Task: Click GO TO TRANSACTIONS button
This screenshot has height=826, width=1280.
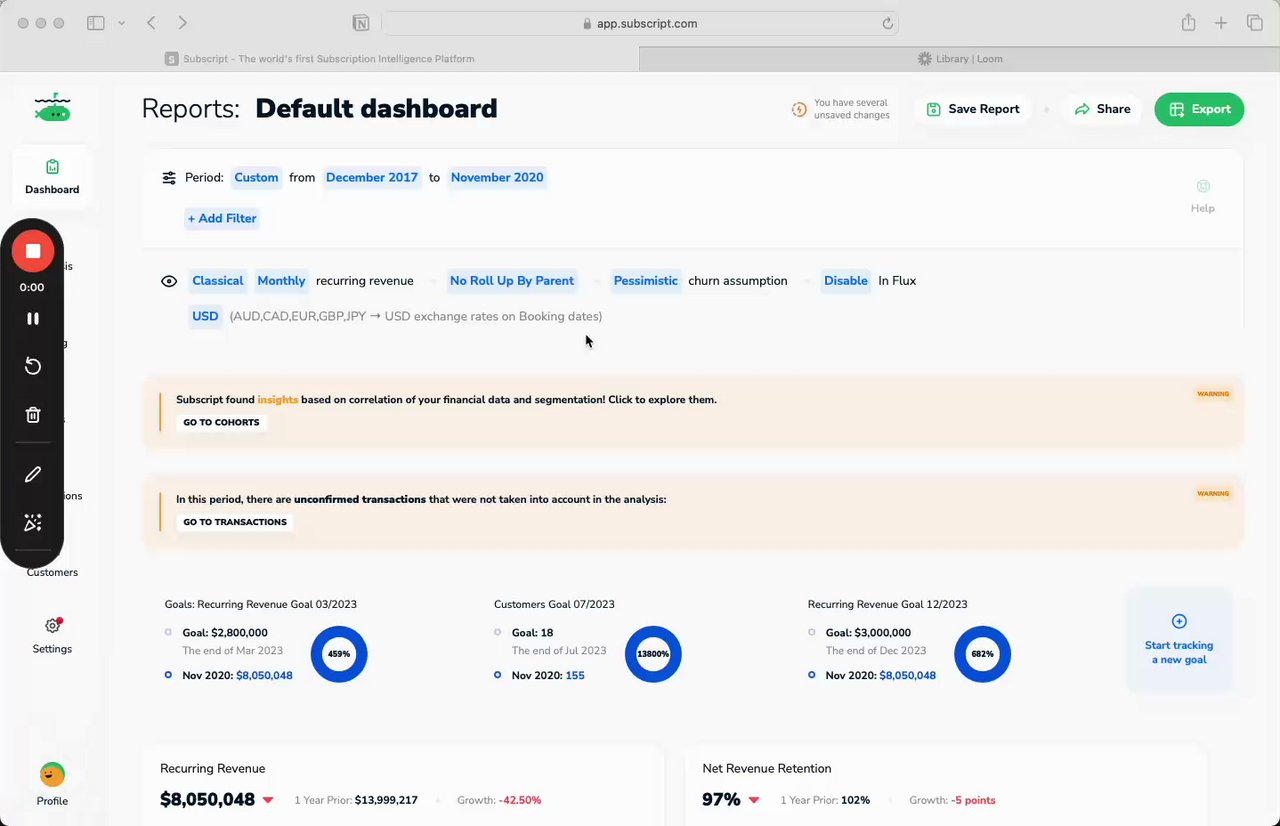Action: (x=235, y=522)
